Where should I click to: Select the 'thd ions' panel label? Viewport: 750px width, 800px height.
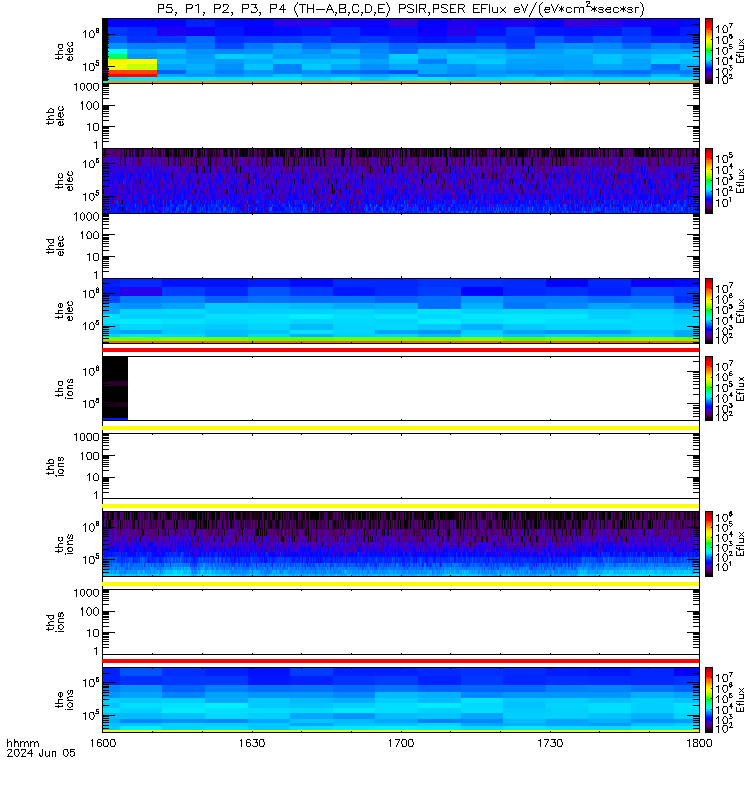[56, 622]
